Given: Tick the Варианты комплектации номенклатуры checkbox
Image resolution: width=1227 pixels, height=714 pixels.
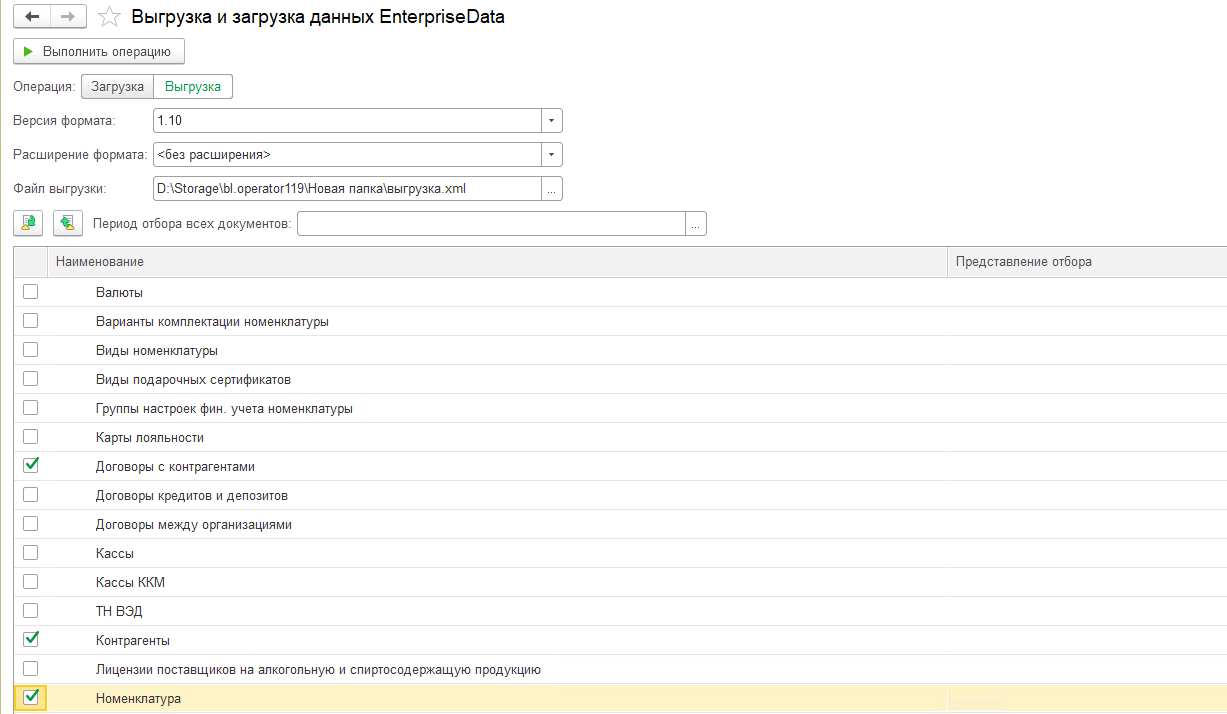Looking at the screenshot, I should click(x=30, y=321).
